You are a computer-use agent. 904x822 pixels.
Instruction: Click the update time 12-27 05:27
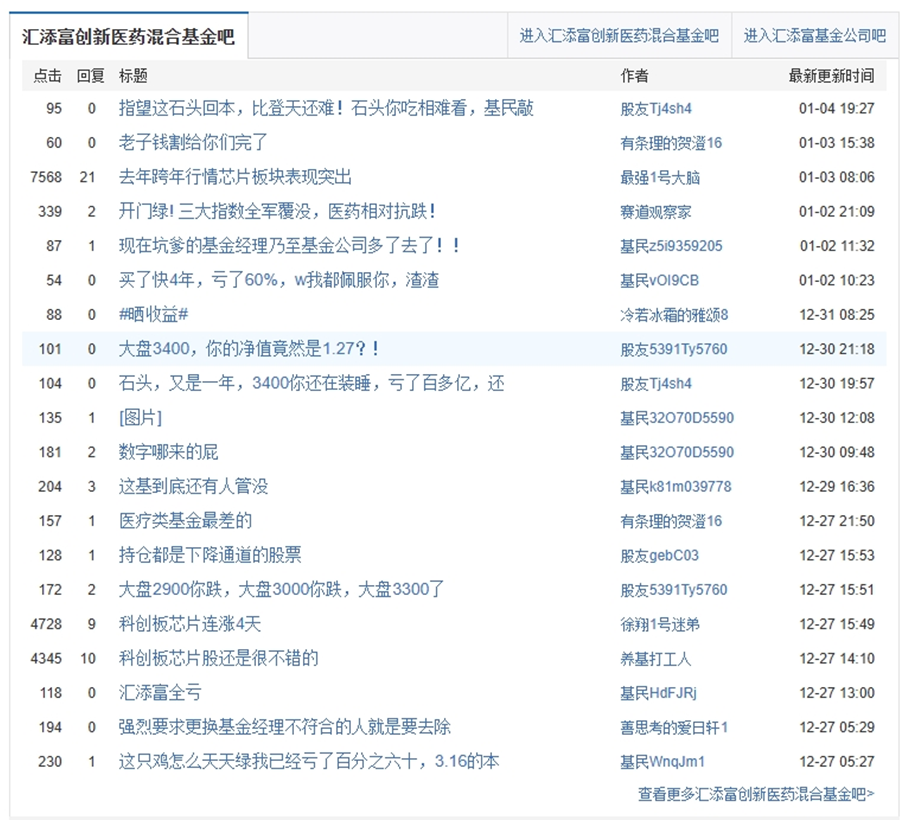coord(837,761)
